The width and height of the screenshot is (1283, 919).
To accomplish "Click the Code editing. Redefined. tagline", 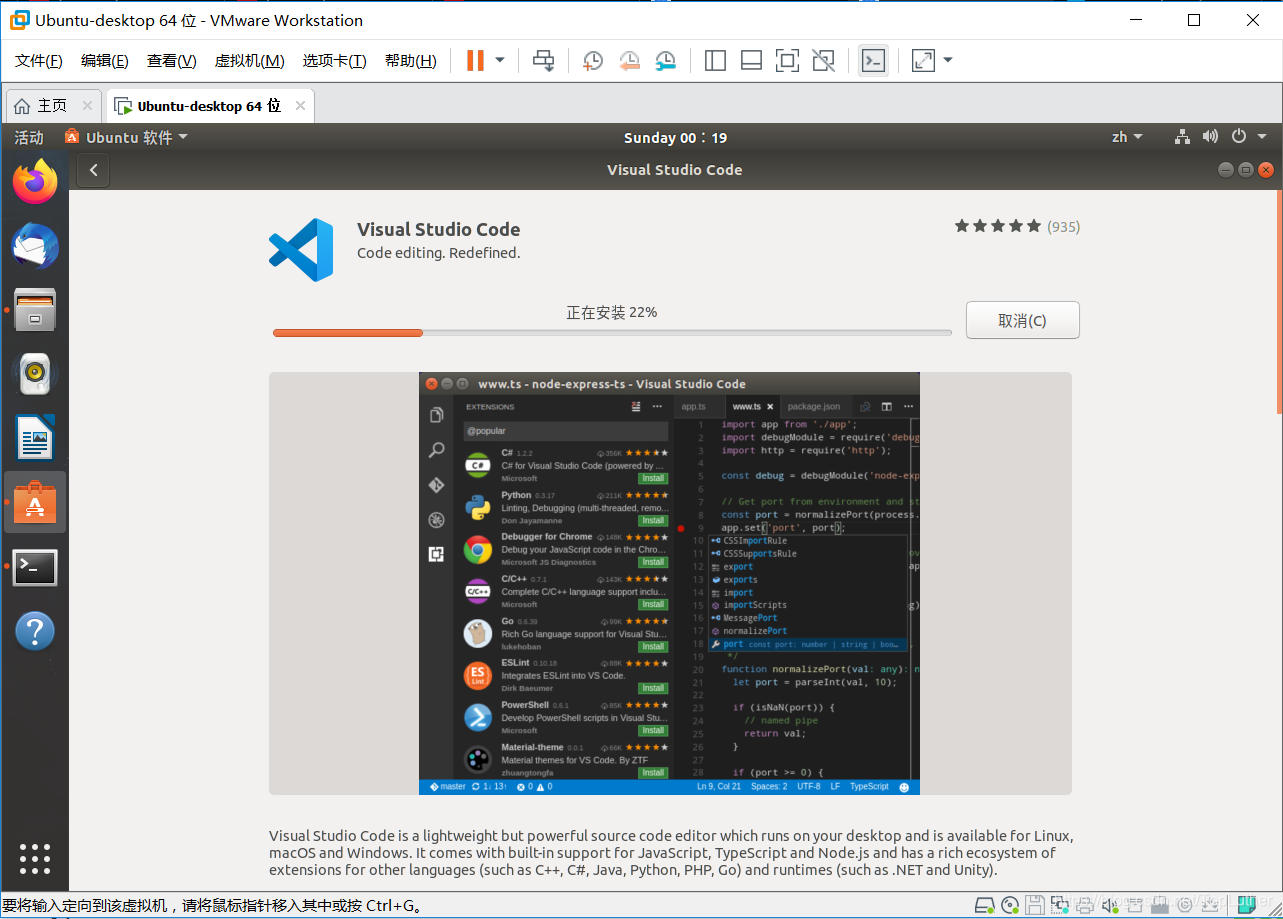I will coord(439,253).
